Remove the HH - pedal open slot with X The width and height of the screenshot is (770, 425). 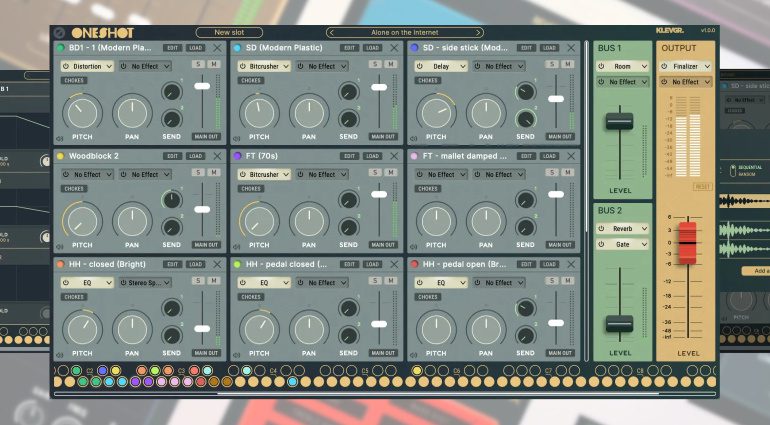click(572, 264)
